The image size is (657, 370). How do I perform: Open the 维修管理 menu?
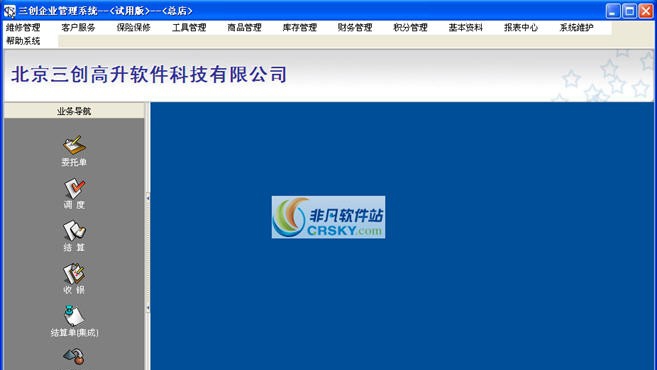point(23,28)
